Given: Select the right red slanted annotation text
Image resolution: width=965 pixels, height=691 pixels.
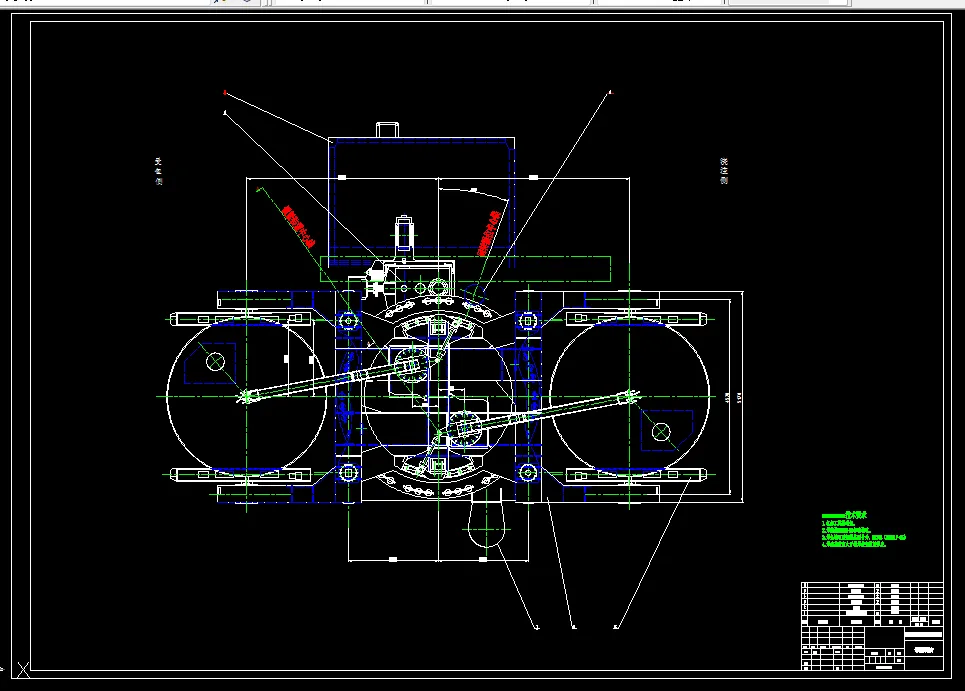Looking at the screenshot, I should 489,233.
